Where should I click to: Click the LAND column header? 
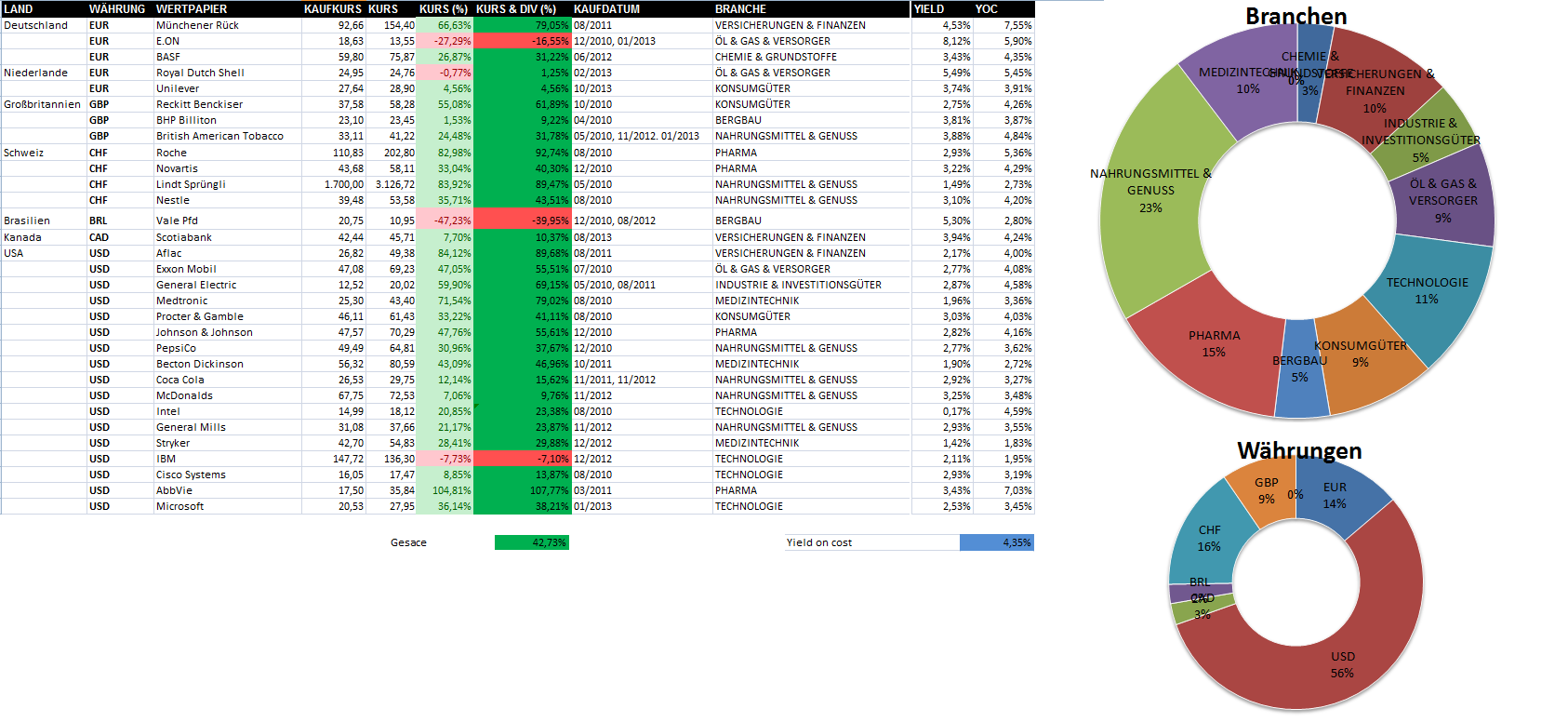(x=44, y=9)
